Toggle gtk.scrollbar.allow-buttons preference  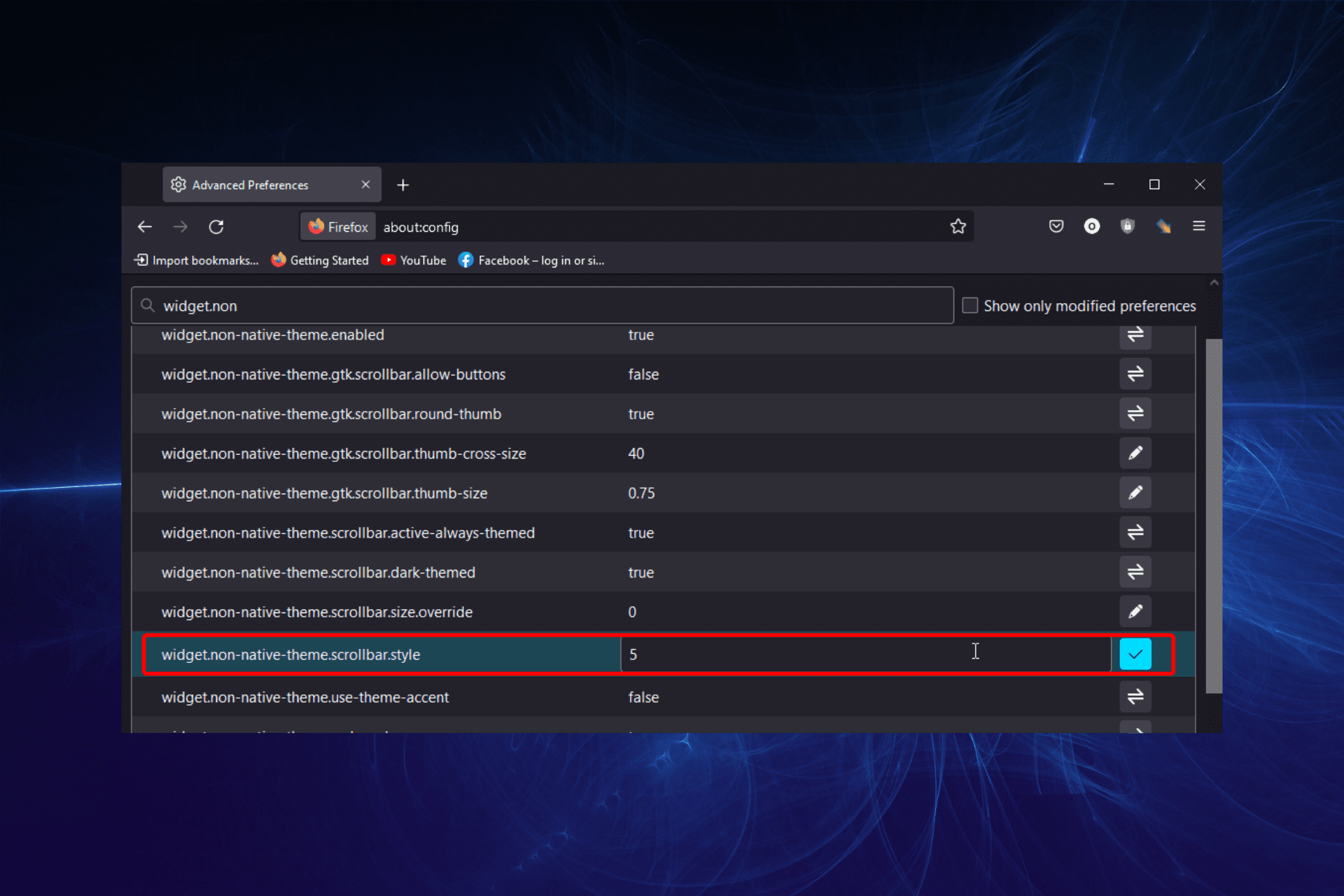[x=1135, y=374]
